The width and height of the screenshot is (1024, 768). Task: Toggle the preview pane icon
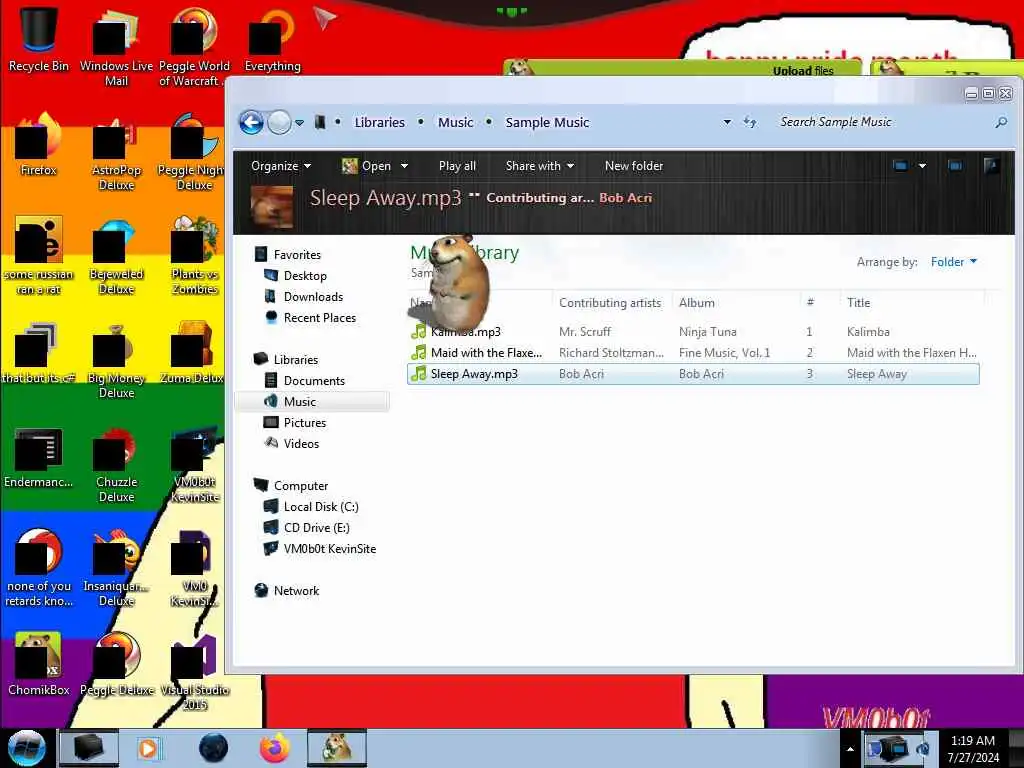955,166
